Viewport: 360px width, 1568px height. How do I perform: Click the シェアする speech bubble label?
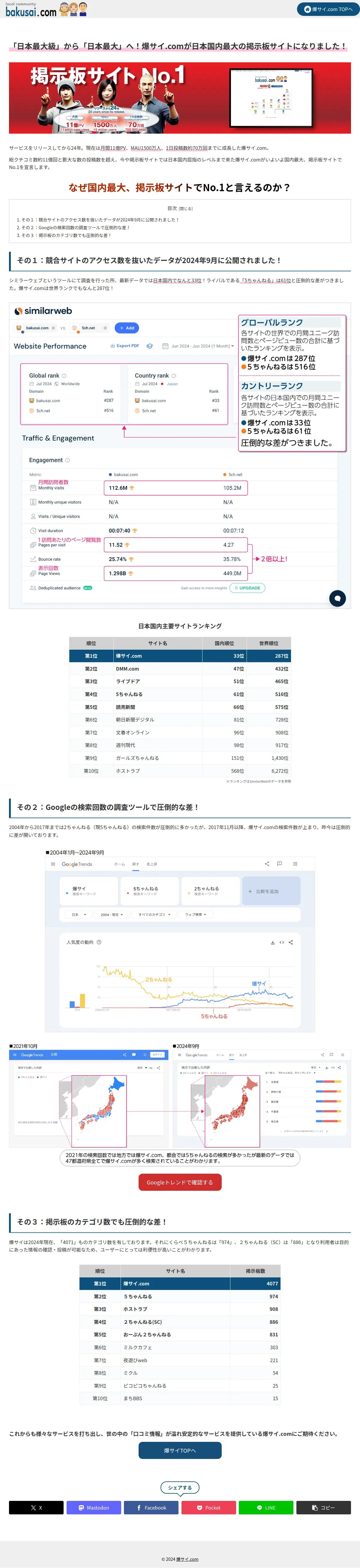pyautogui.click(x=180, y=1488)
